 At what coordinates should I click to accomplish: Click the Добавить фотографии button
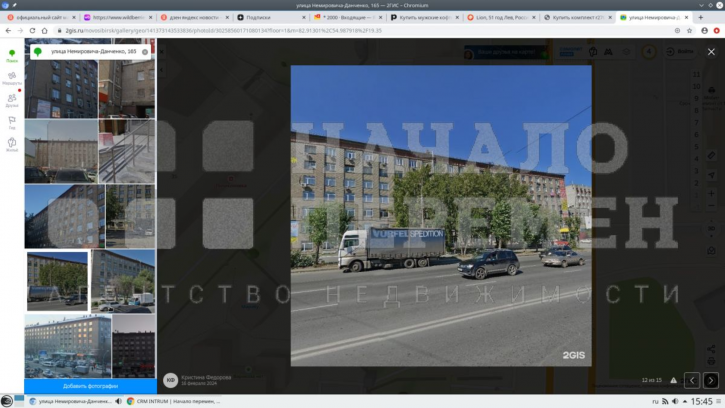(x=90, y=386)
